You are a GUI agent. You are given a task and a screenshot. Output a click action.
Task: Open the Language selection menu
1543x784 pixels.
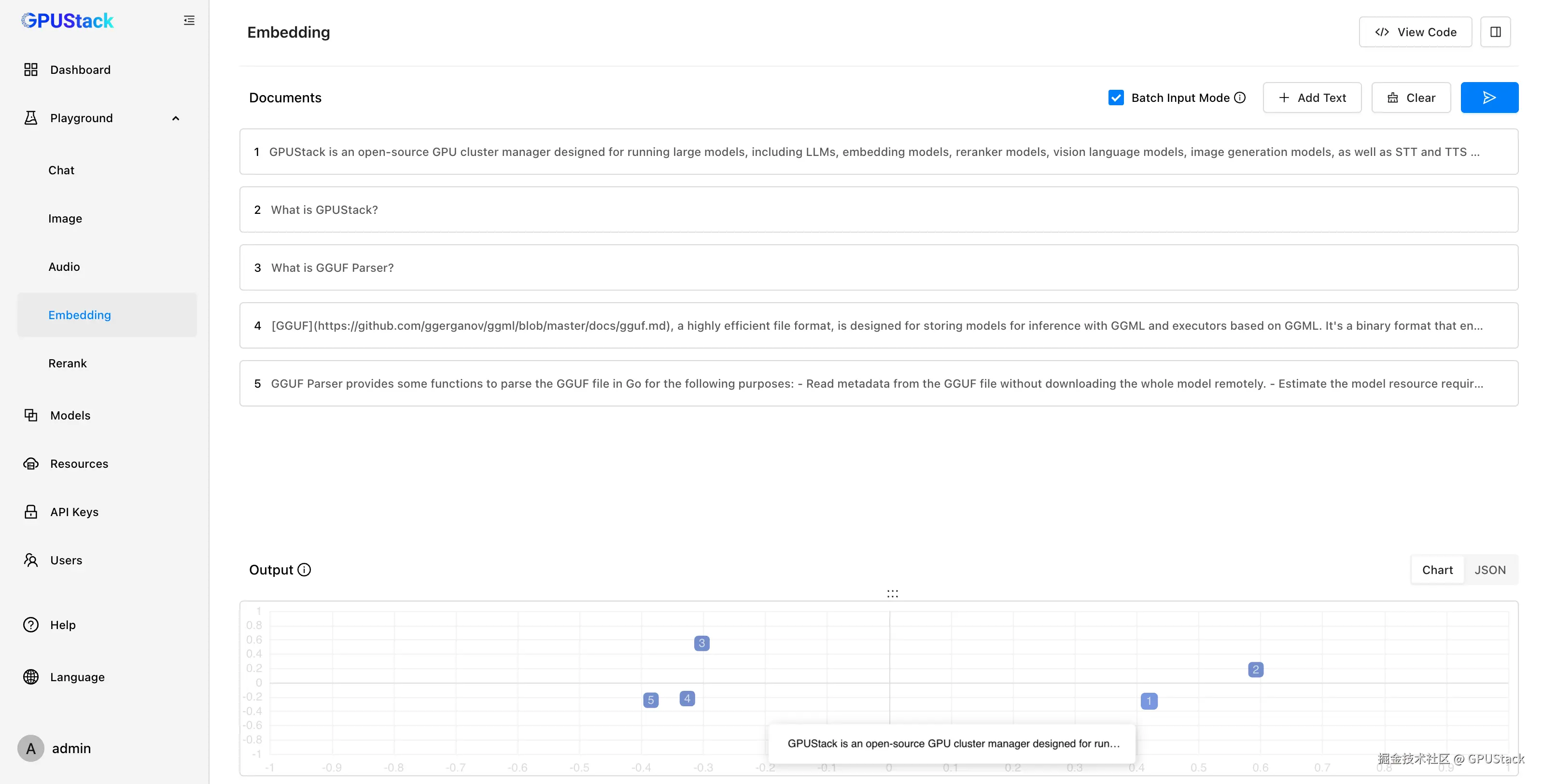[77, 677]
